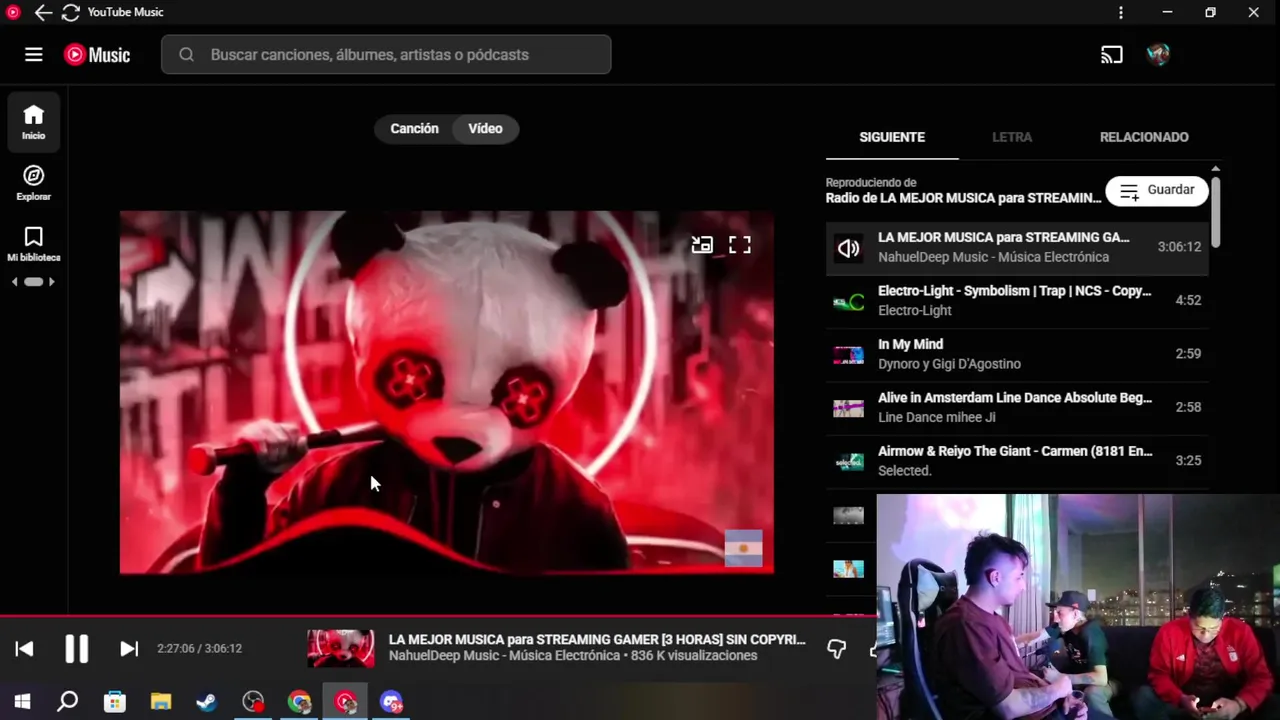Viewport: 1280px width, 720px height.
Task: Click the cast to device icon
Action: click(1112, 55)
